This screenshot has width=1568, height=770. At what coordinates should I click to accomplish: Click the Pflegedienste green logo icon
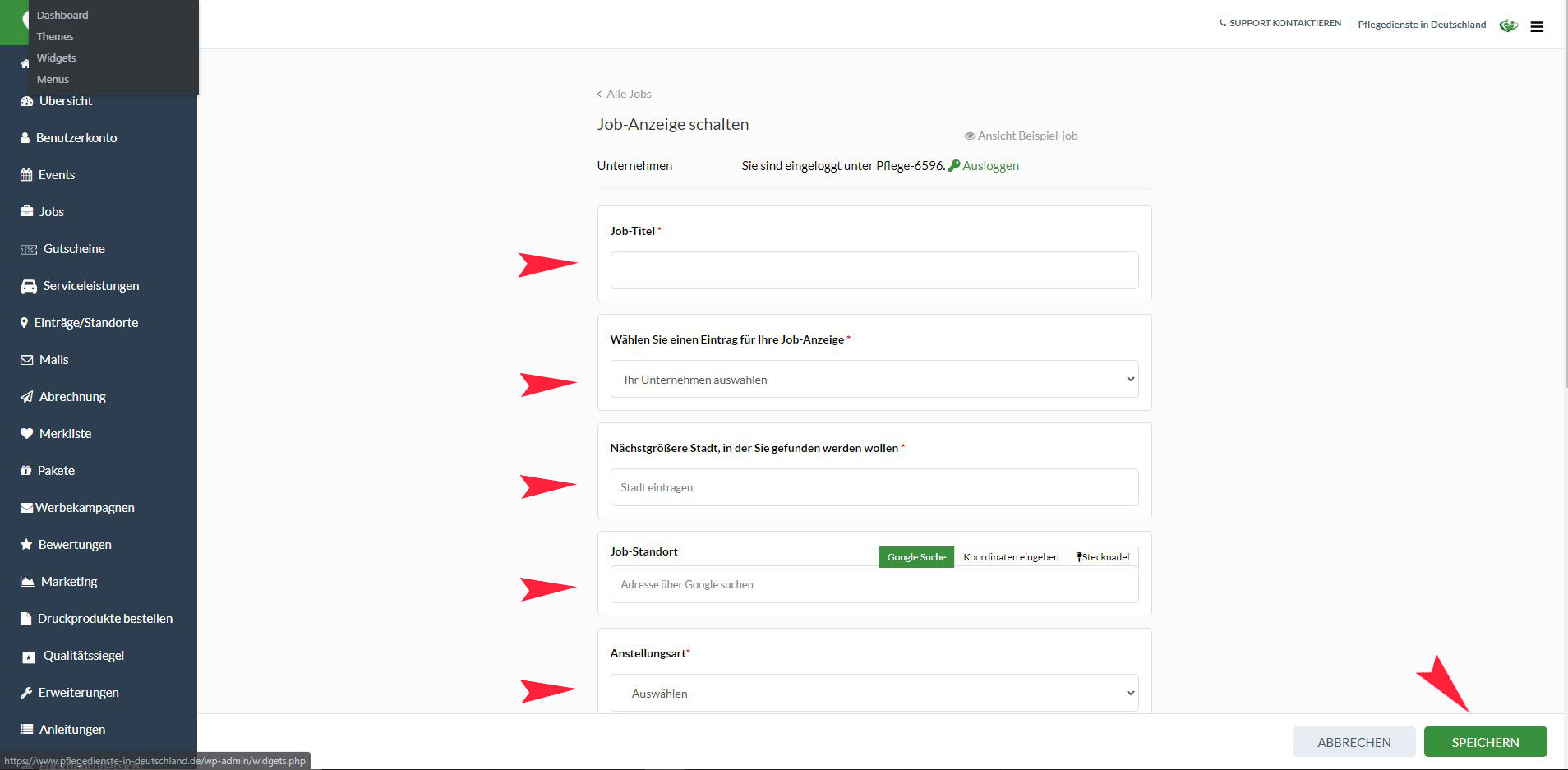[1508, 25]
